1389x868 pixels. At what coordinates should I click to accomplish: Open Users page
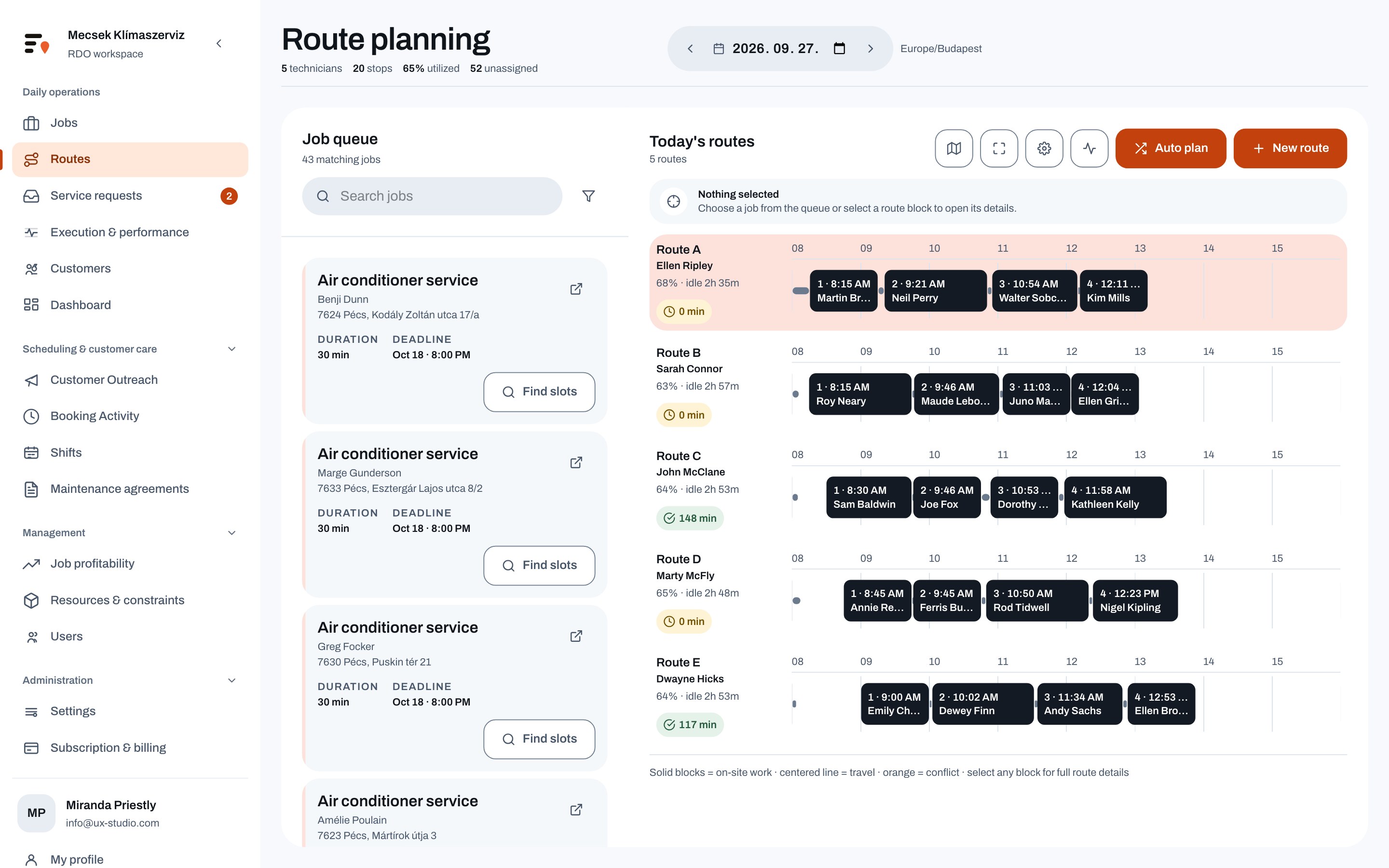click(x=130, y=637)
